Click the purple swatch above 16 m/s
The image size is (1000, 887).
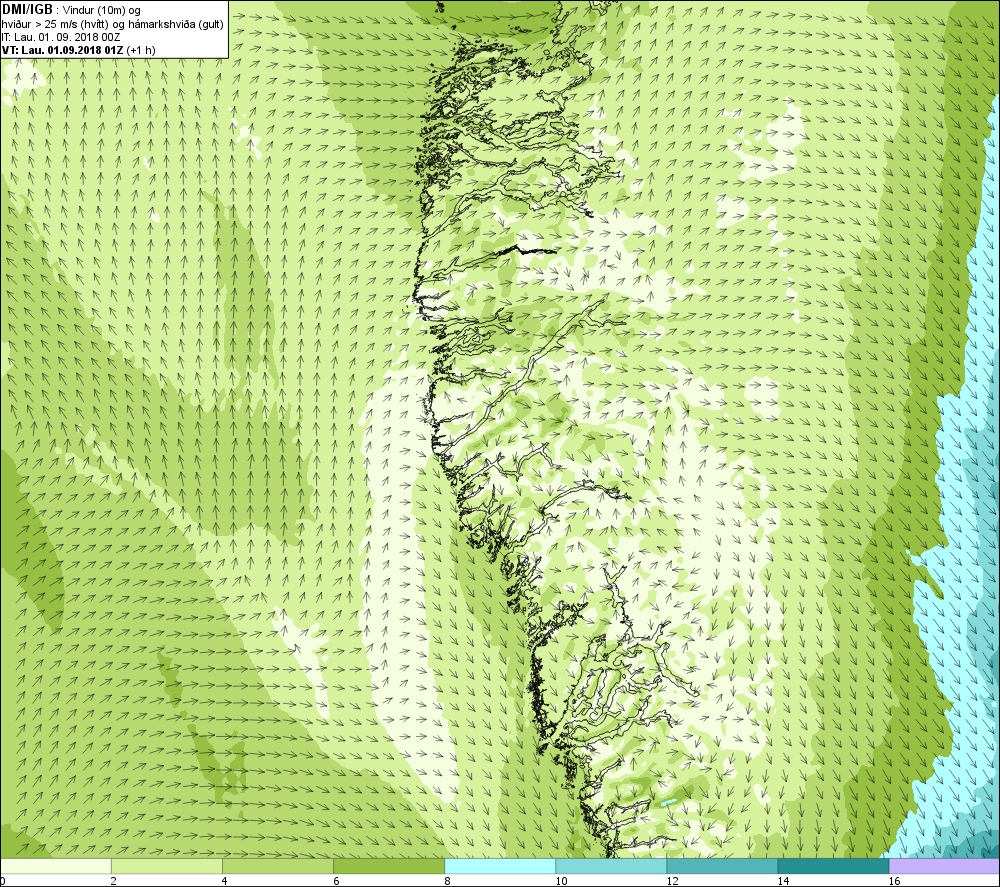tap(944, 866)
